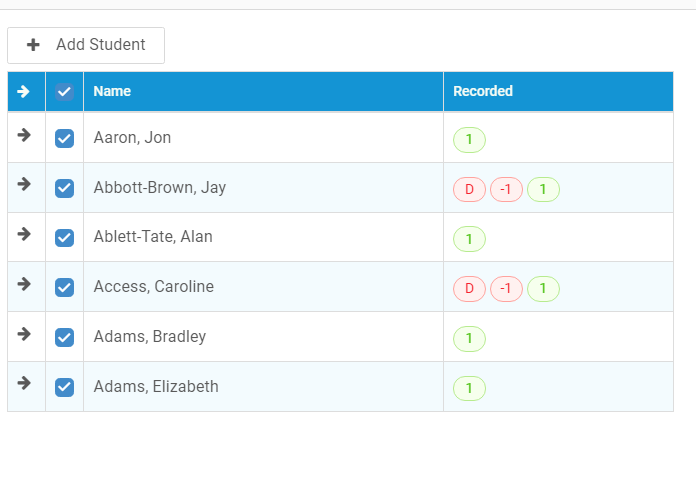The height and width of the screenshot is (488, 696).
Task: Open the arrow for Ablett-Tate, Alan
Action: (24, 234)
